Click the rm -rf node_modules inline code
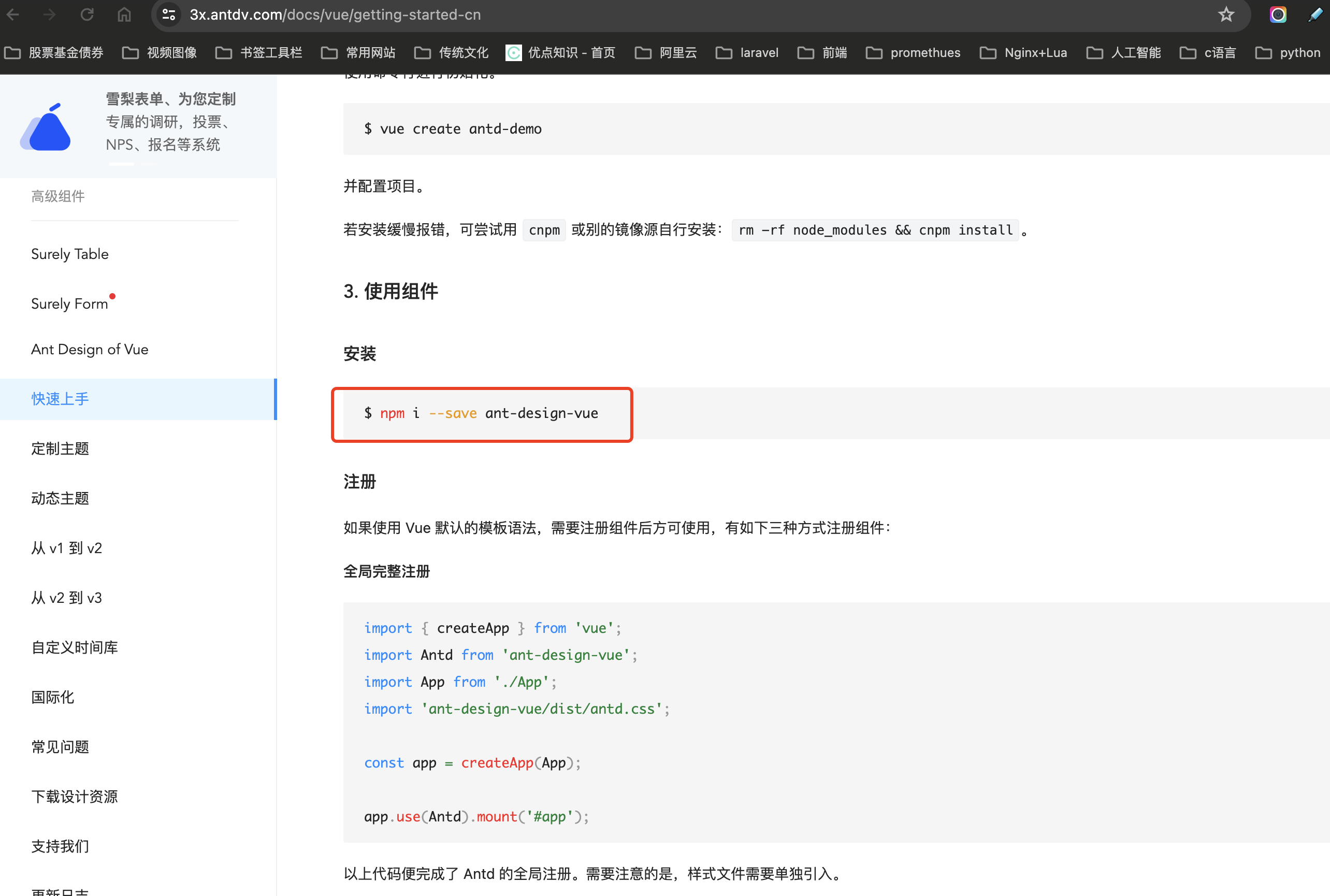This screenshot has width=1330, height=896. (x=875, y=230)
